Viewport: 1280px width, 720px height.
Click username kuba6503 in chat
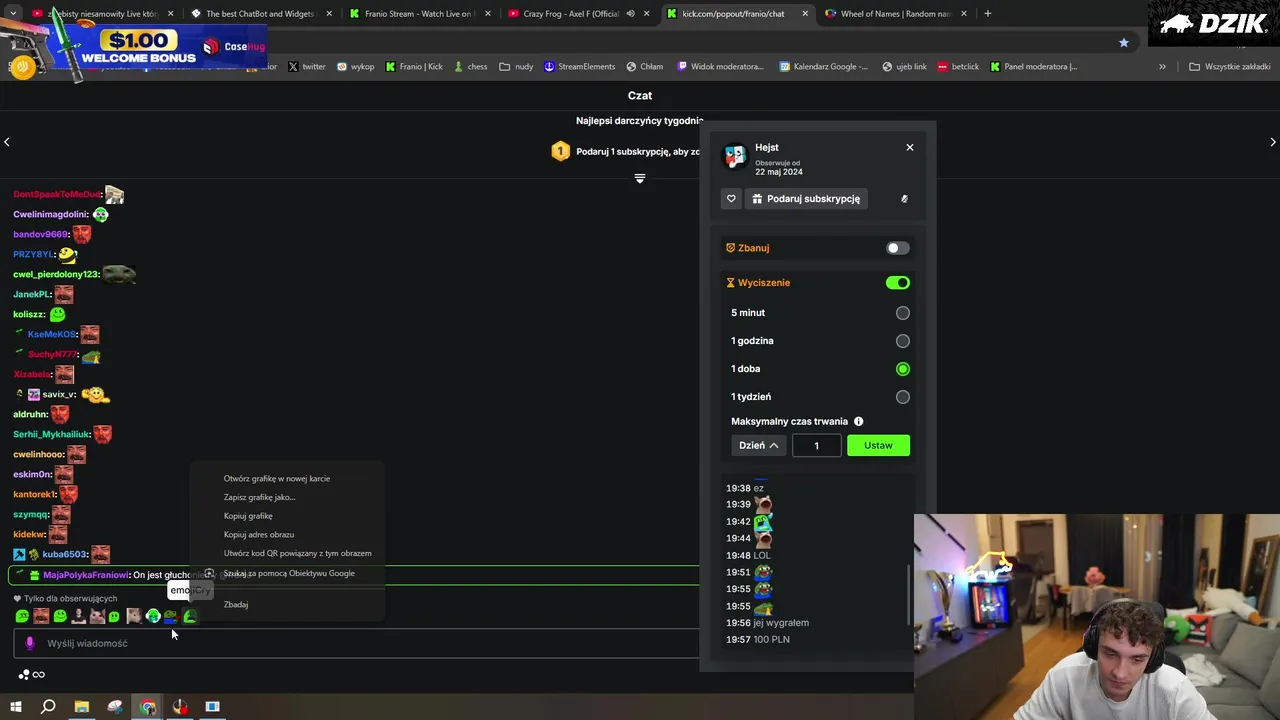(x=65, y=555)
